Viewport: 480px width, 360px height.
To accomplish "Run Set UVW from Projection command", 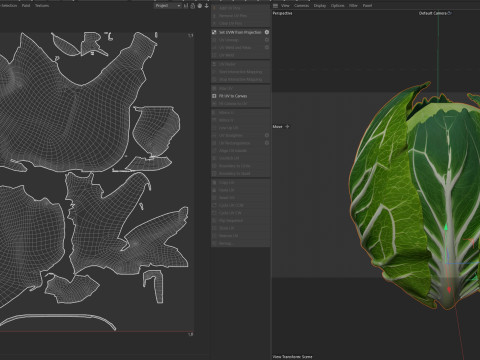I will (x=237, y=32).
